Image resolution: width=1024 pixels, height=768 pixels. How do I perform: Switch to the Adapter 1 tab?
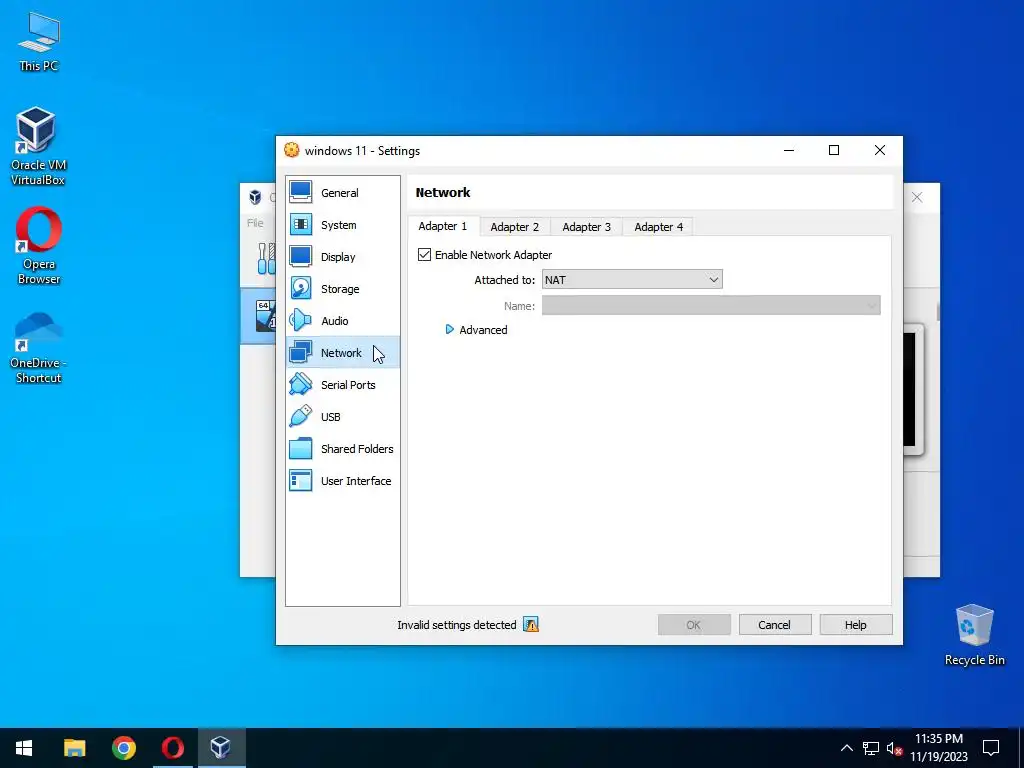pos(443,226)
